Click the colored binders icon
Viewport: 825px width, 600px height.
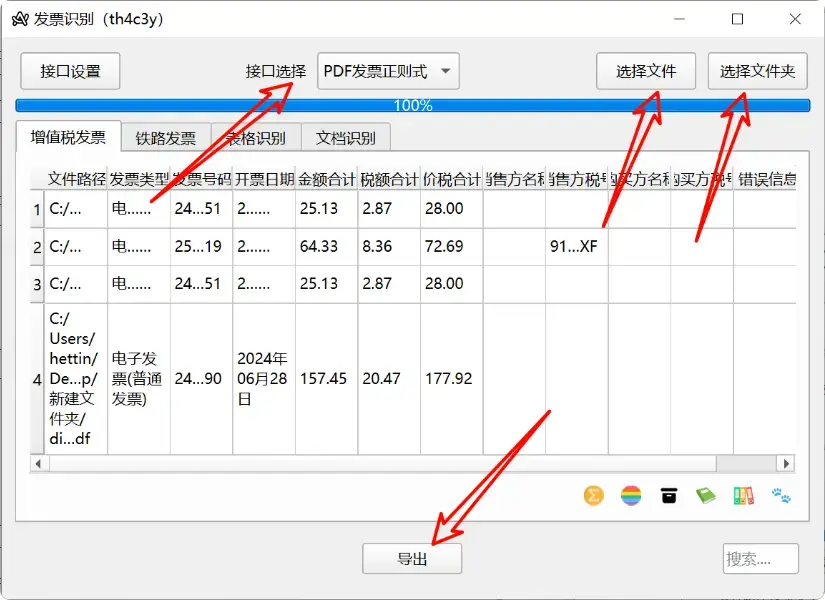pos(742,495)
